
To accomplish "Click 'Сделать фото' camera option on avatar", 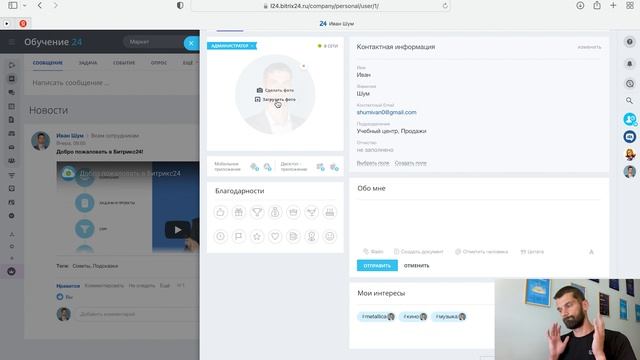I will click(275, 90).
